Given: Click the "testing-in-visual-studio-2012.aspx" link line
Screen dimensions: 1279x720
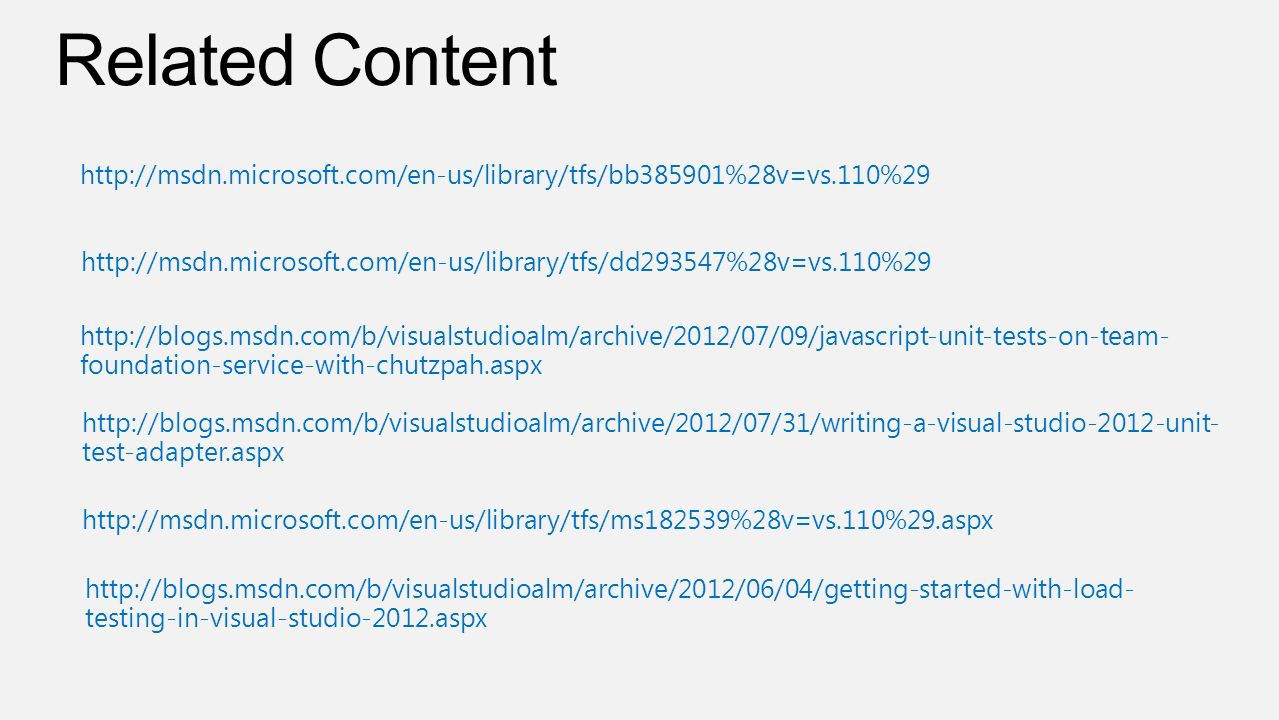Looking at the screenshot, I should tap(287, 618).
